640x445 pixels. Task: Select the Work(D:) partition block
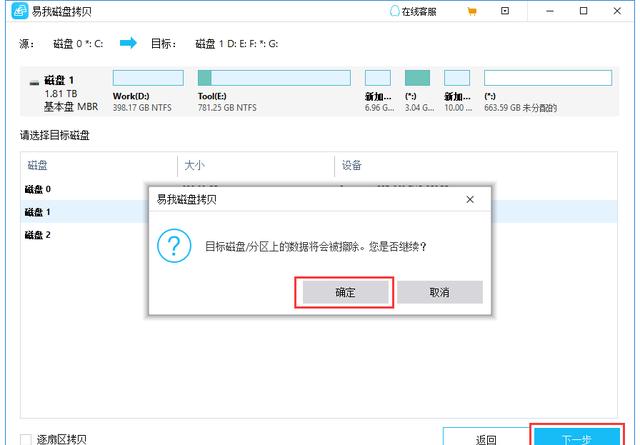(148, 78)
